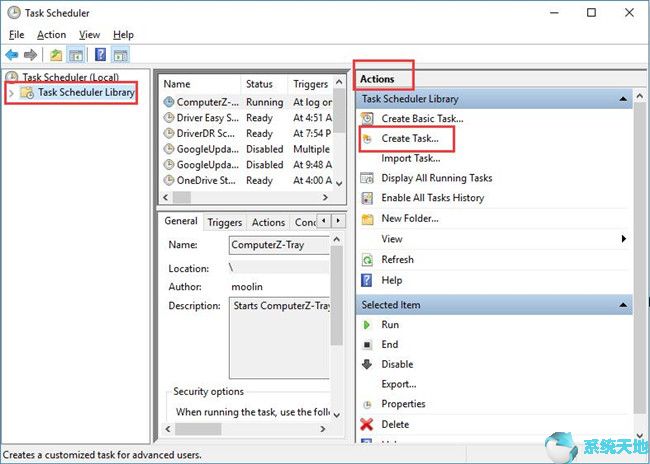This screenshot has width=650, height=464.
Task: Click the Actions pane scroll up arrow
Action: click(640, 96)
